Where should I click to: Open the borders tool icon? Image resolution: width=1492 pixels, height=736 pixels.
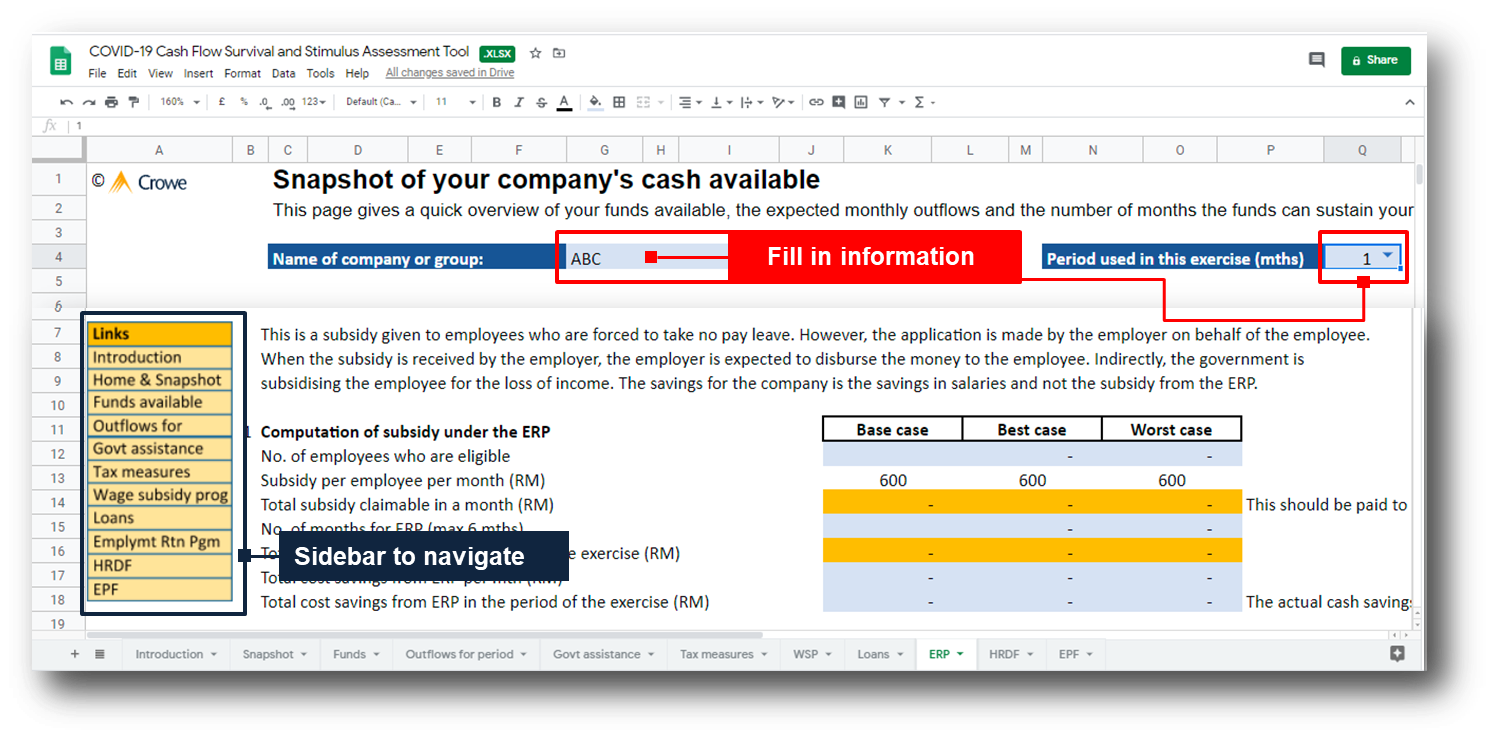tap(619, 102)
